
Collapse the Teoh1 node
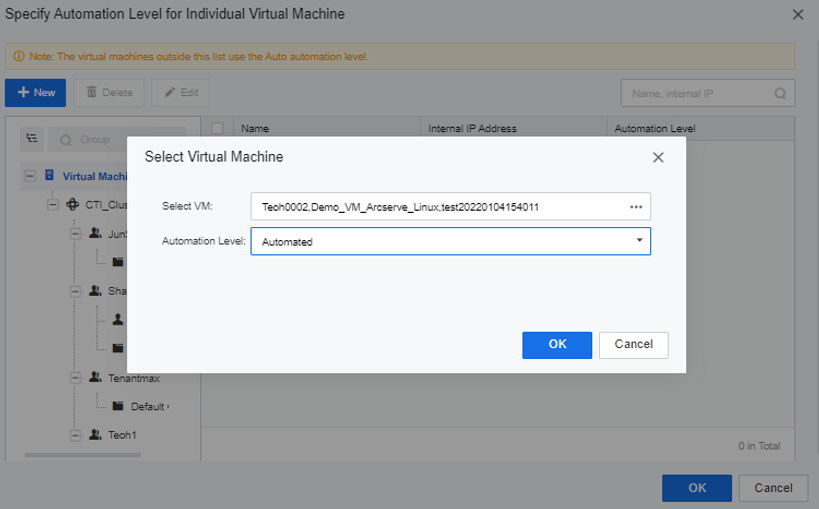pos(76,435)
